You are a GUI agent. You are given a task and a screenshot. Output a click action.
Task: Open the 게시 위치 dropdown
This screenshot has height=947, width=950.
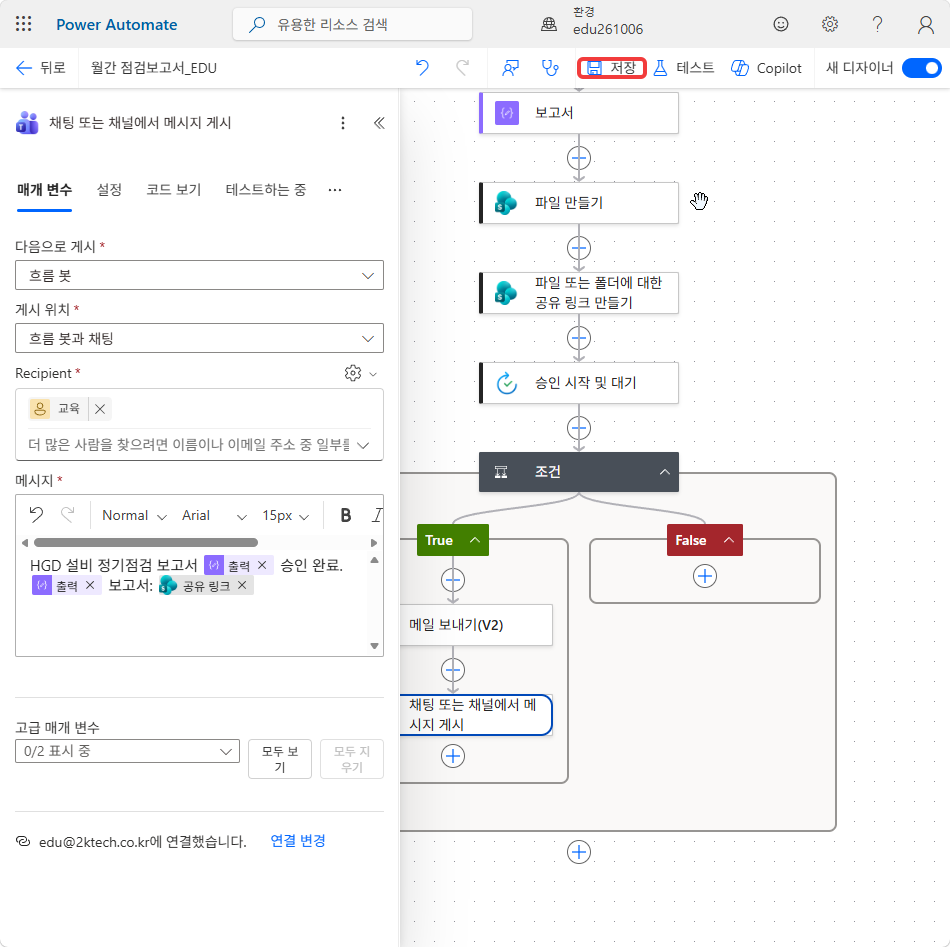click(x=199, y=338)
